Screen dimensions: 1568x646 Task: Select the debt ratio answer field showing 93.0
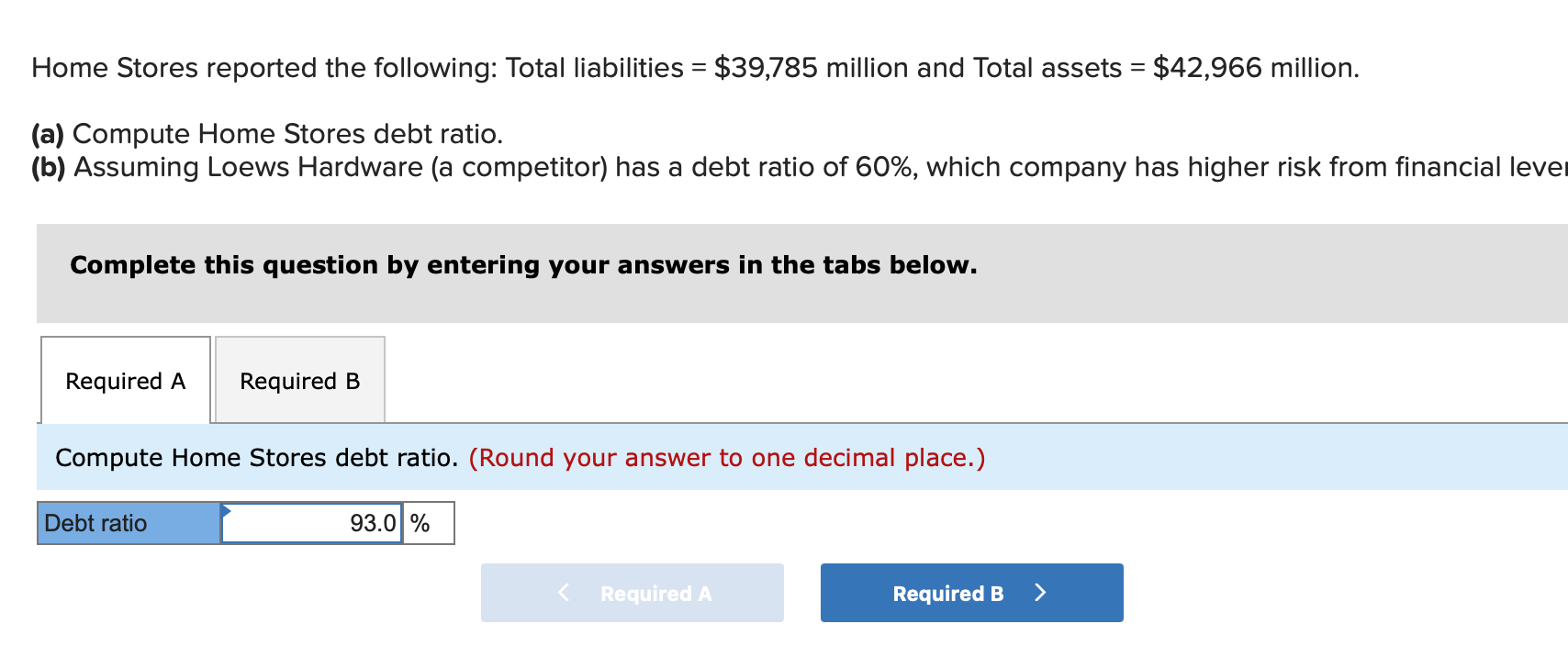pyautogui.click(x=312, y=523)
